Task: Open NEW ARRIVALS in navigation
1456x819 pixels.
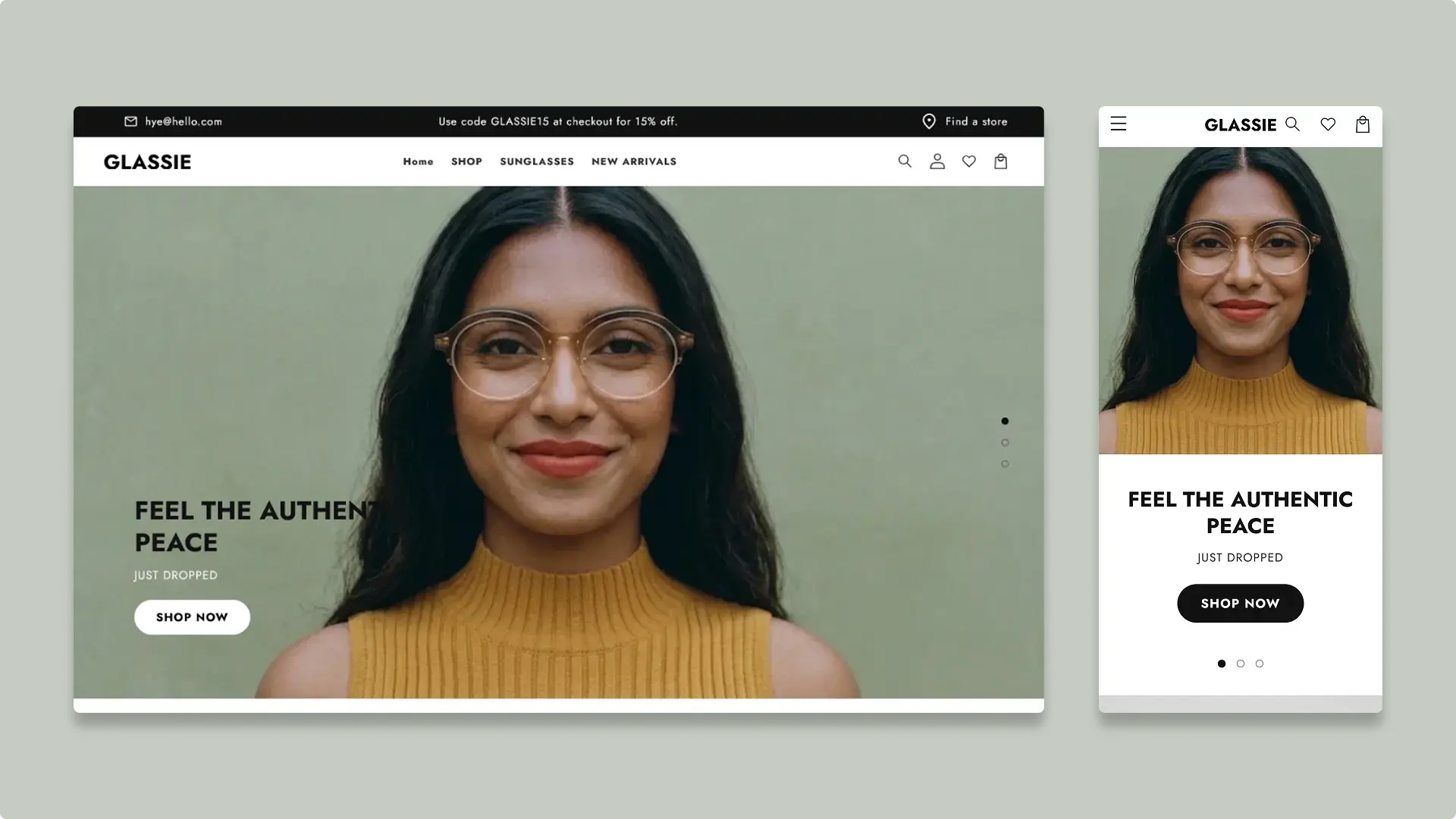Action: click(x=634, y=162)
